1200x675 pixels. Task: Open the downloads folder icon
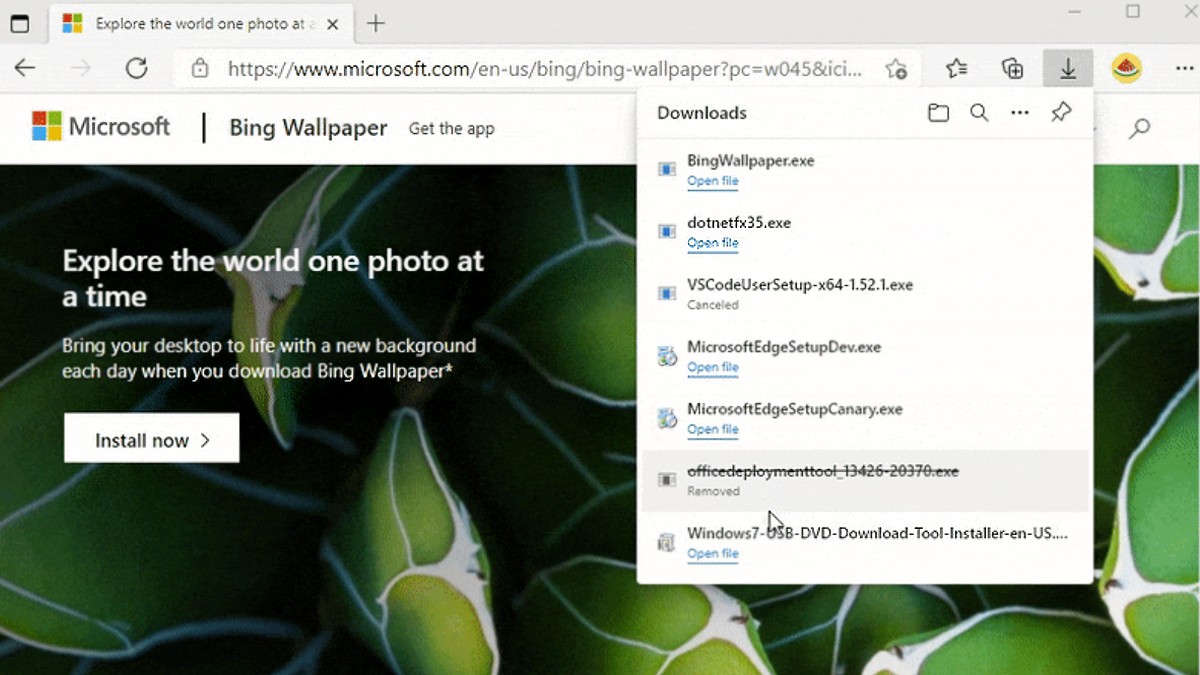(x=938, y=113)
